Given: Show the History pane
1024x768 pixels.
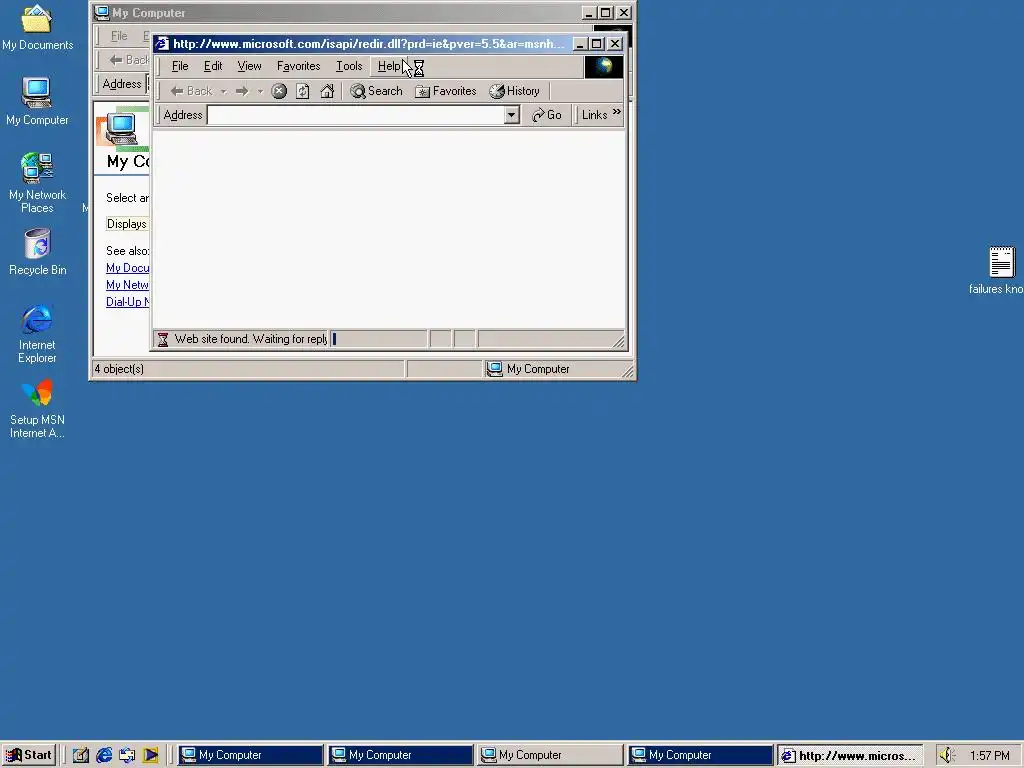Looking at the screenshot, I should click(515, 91).
